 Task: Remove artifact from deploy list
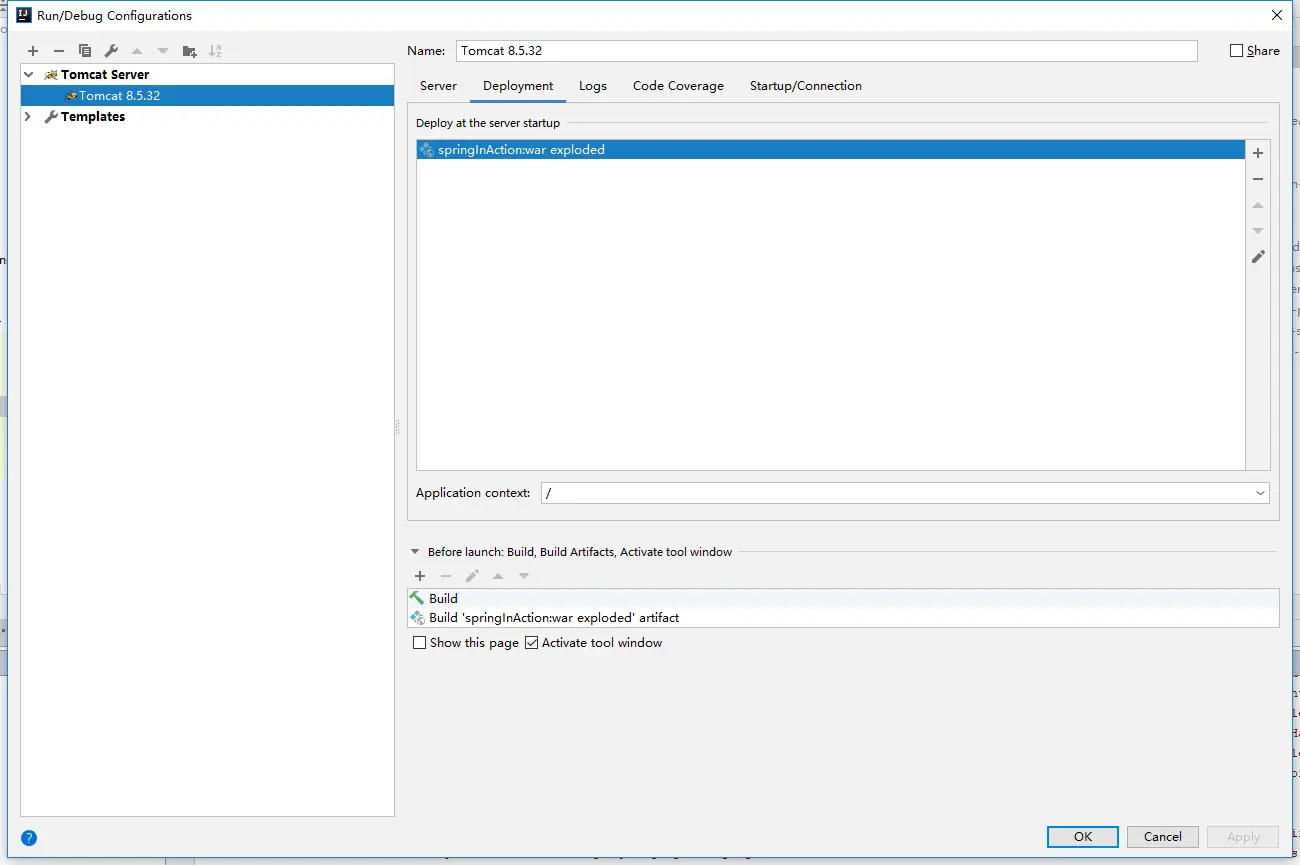click(1258, 179)
